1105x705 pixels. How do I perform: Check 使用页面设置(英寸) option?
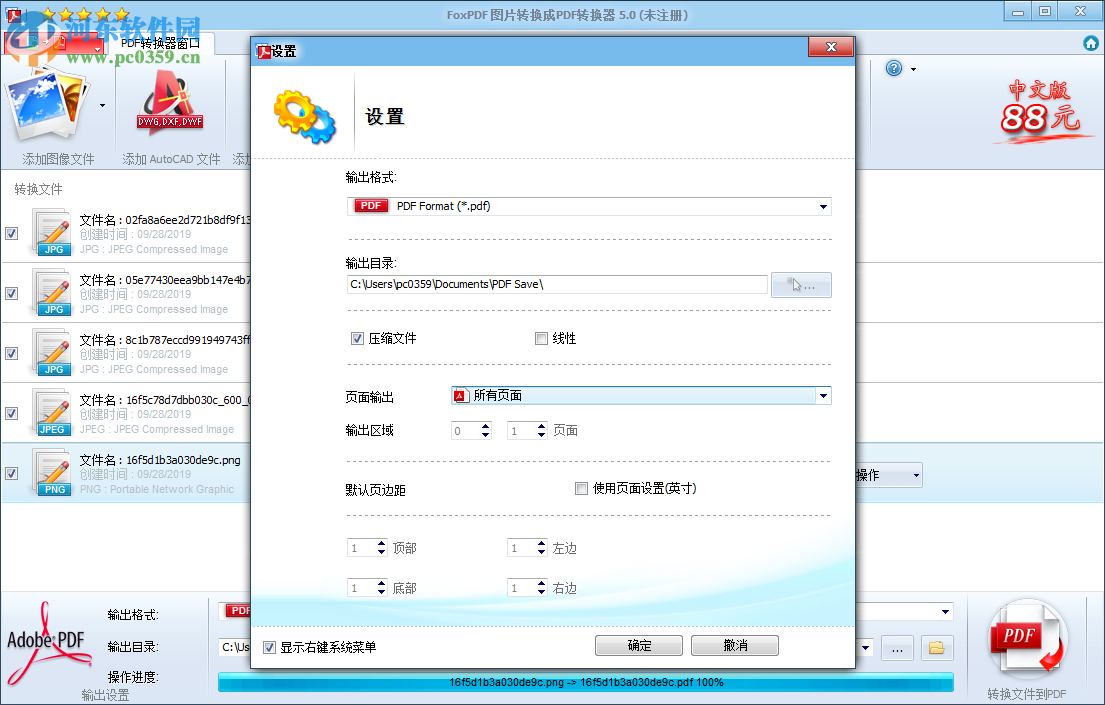pyautogui.click(x=581, y=488)
